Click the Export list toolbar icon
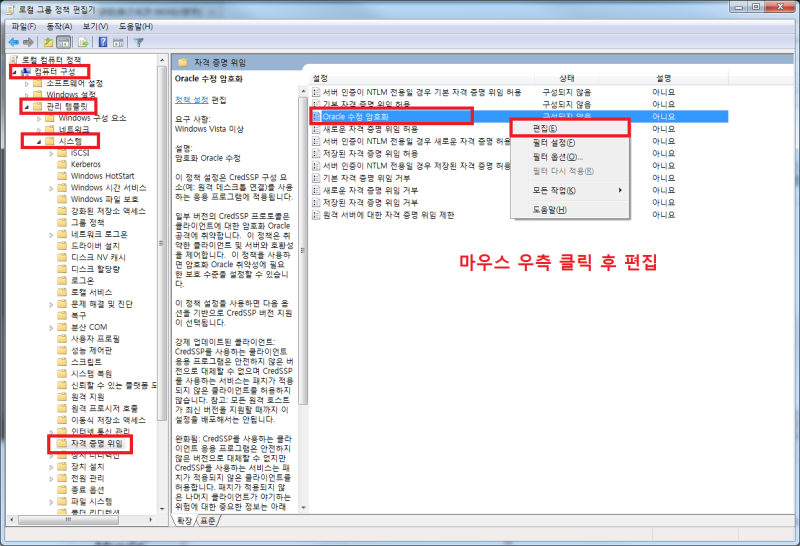 click(84, 42)
